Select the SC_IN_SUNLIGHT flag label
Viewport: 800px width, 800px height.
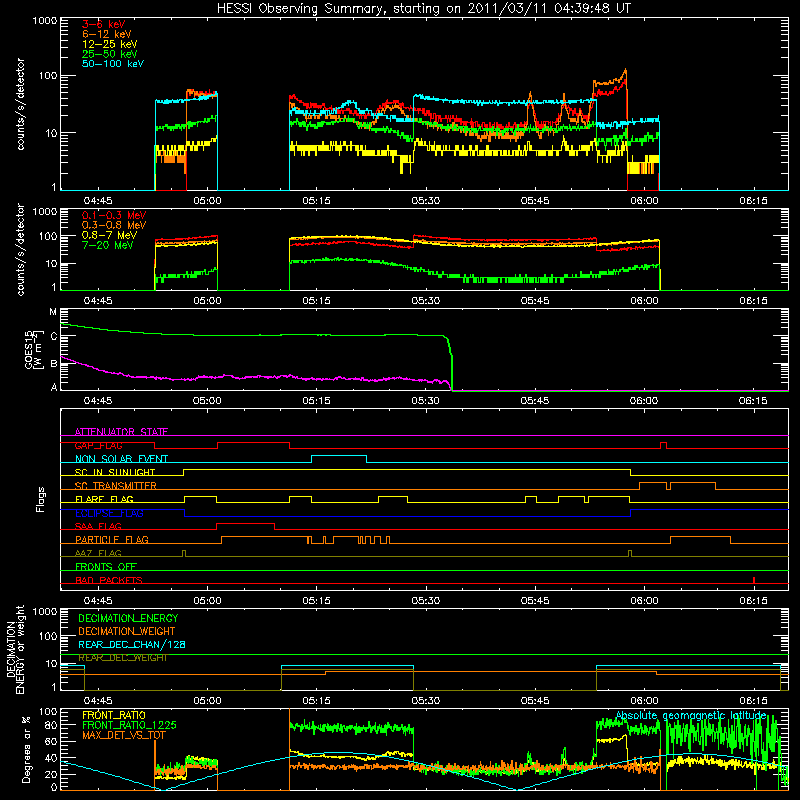pyautogui.click(x=115, y=472)
